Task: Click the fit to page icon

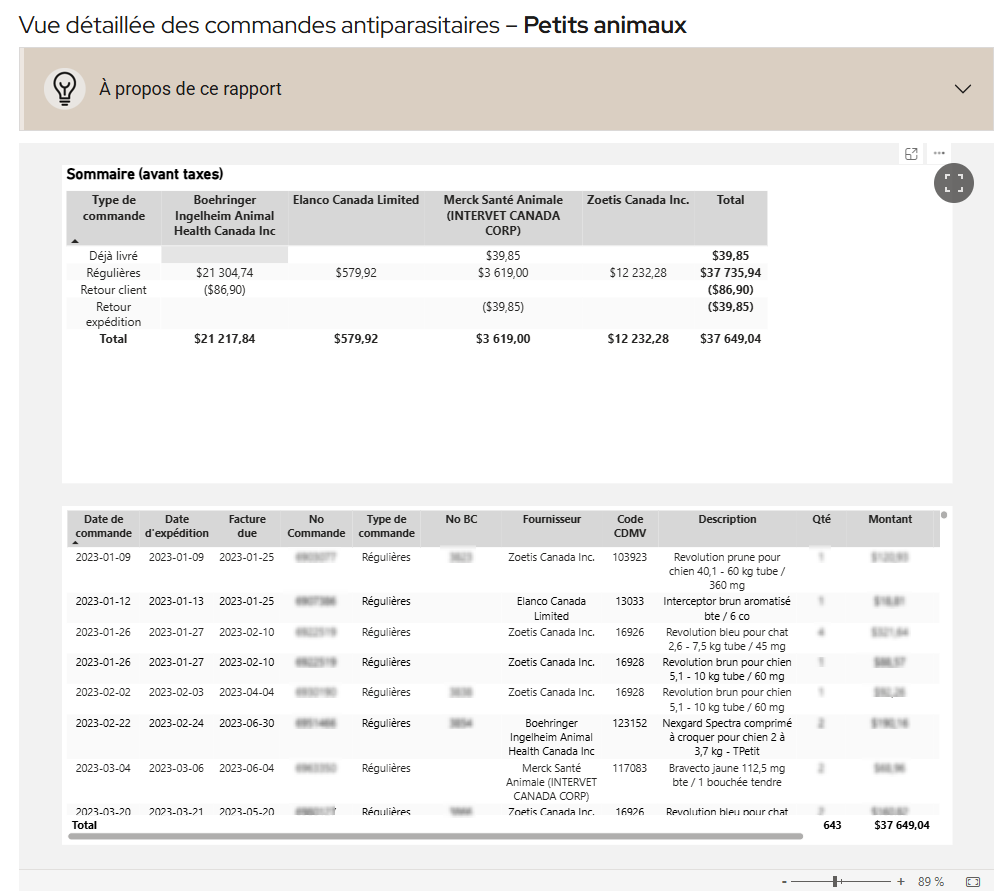Action: pyautogui.click(x=972, y=881)
